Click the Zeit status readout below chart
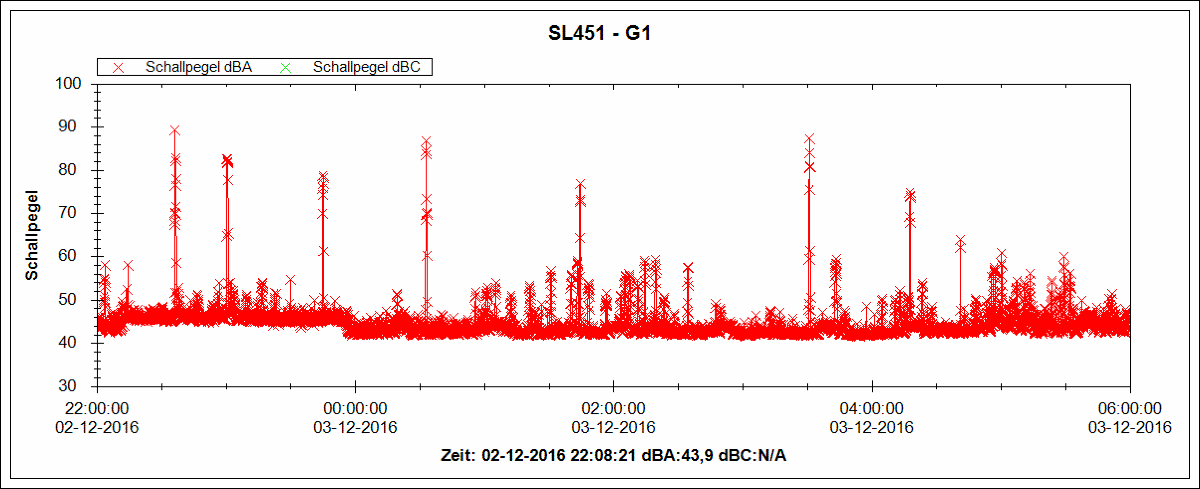 (x=613, y=456)
